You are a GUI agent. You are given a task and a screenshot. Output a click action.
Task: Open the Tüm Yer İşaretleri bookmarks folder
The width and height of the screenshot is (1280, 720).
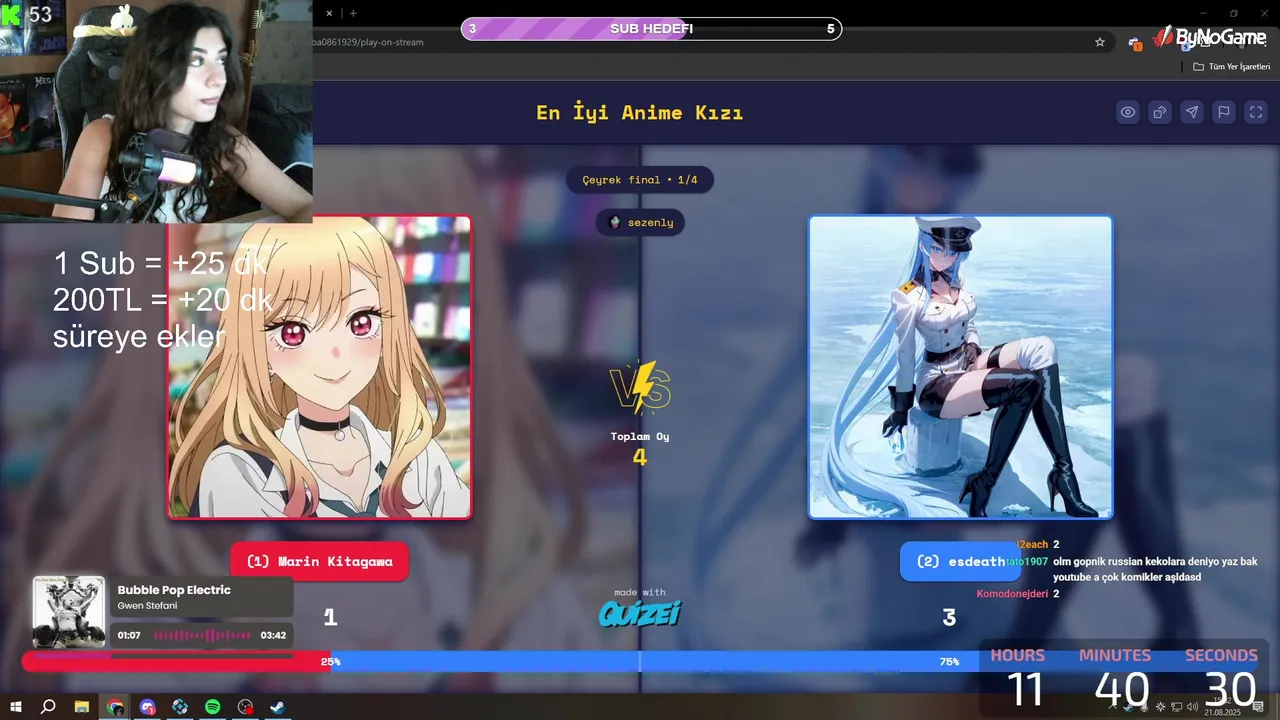click(x=1231, y=66)
